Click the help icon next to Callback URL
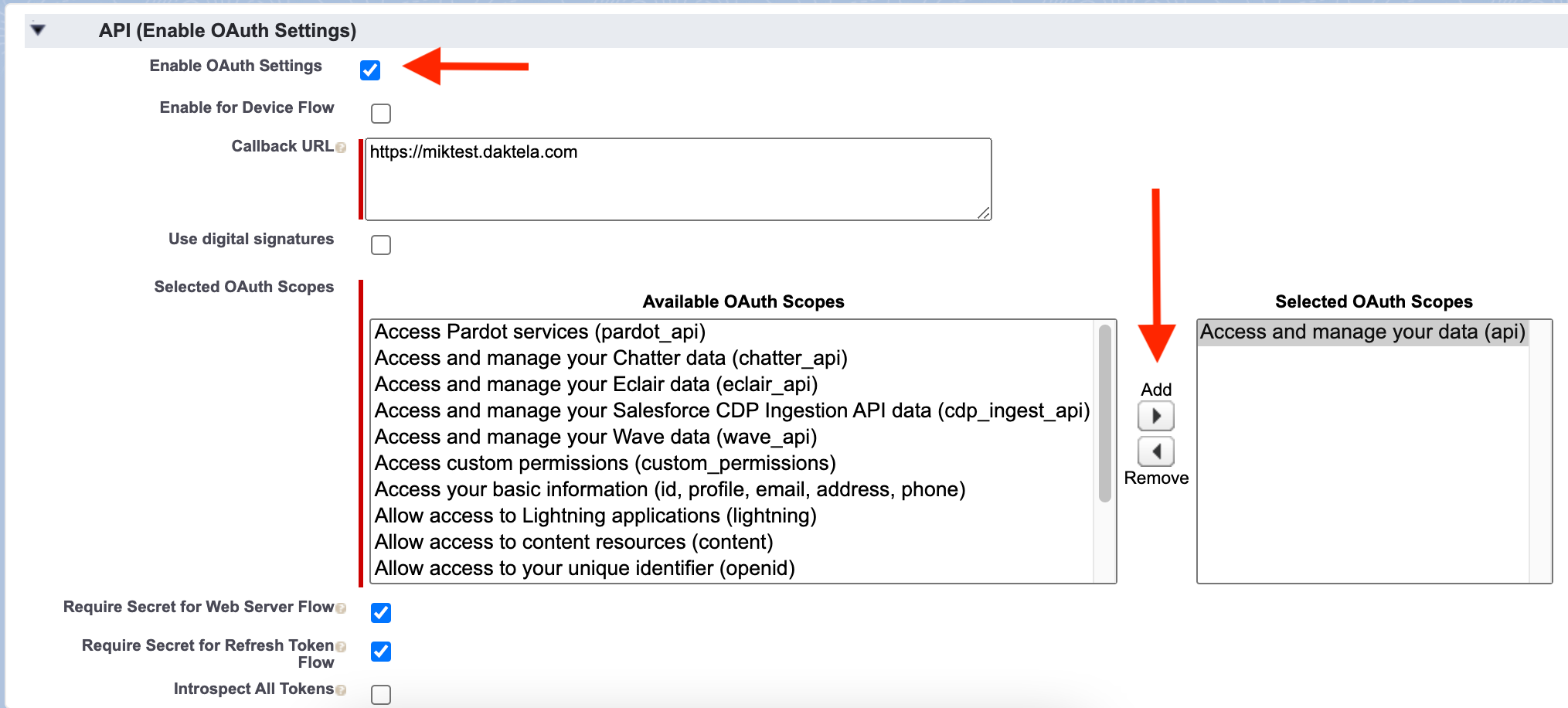 [x=340, y=148]
